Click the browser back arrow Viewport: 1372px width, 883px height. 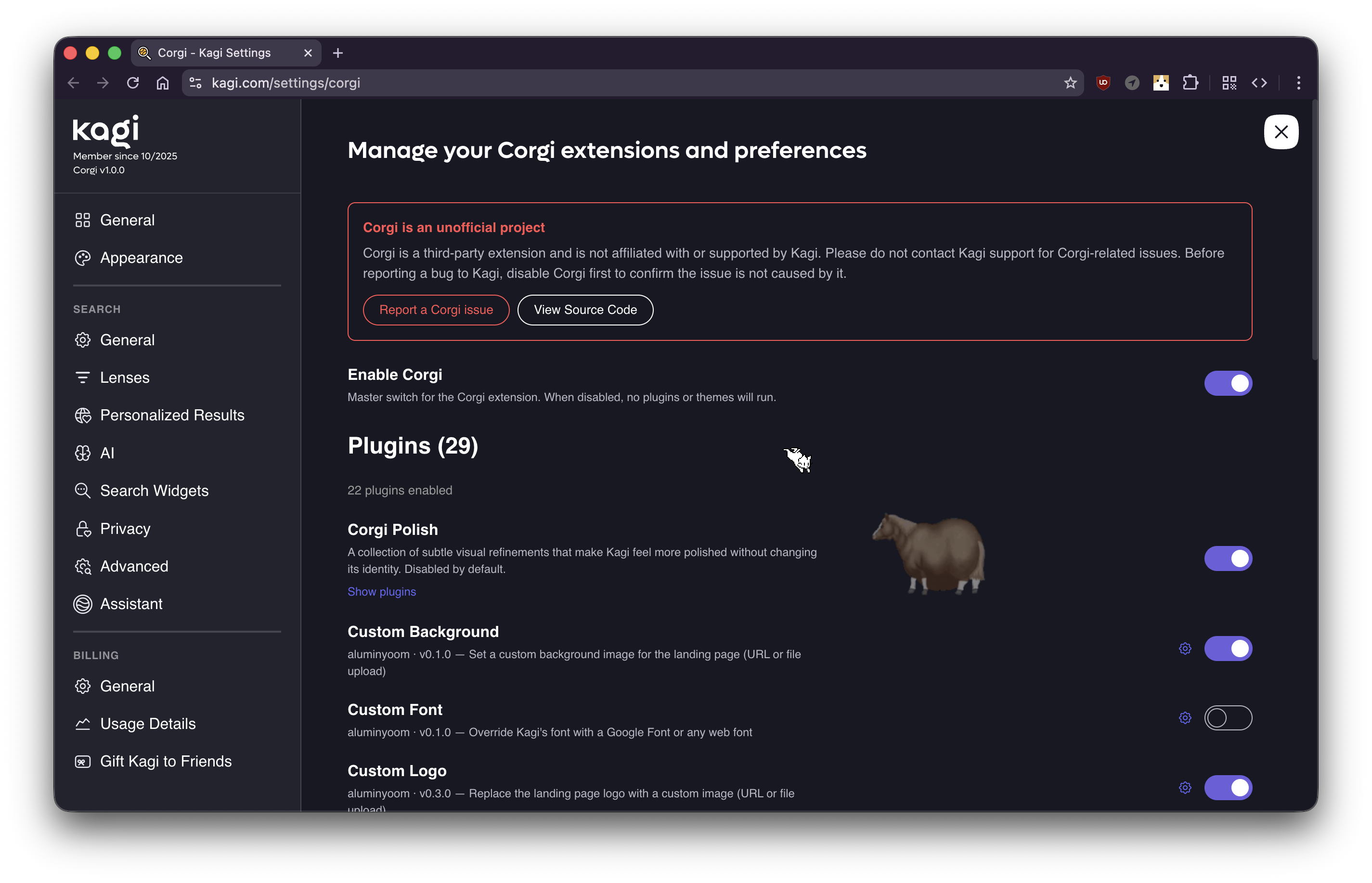(x=73, y=83)
